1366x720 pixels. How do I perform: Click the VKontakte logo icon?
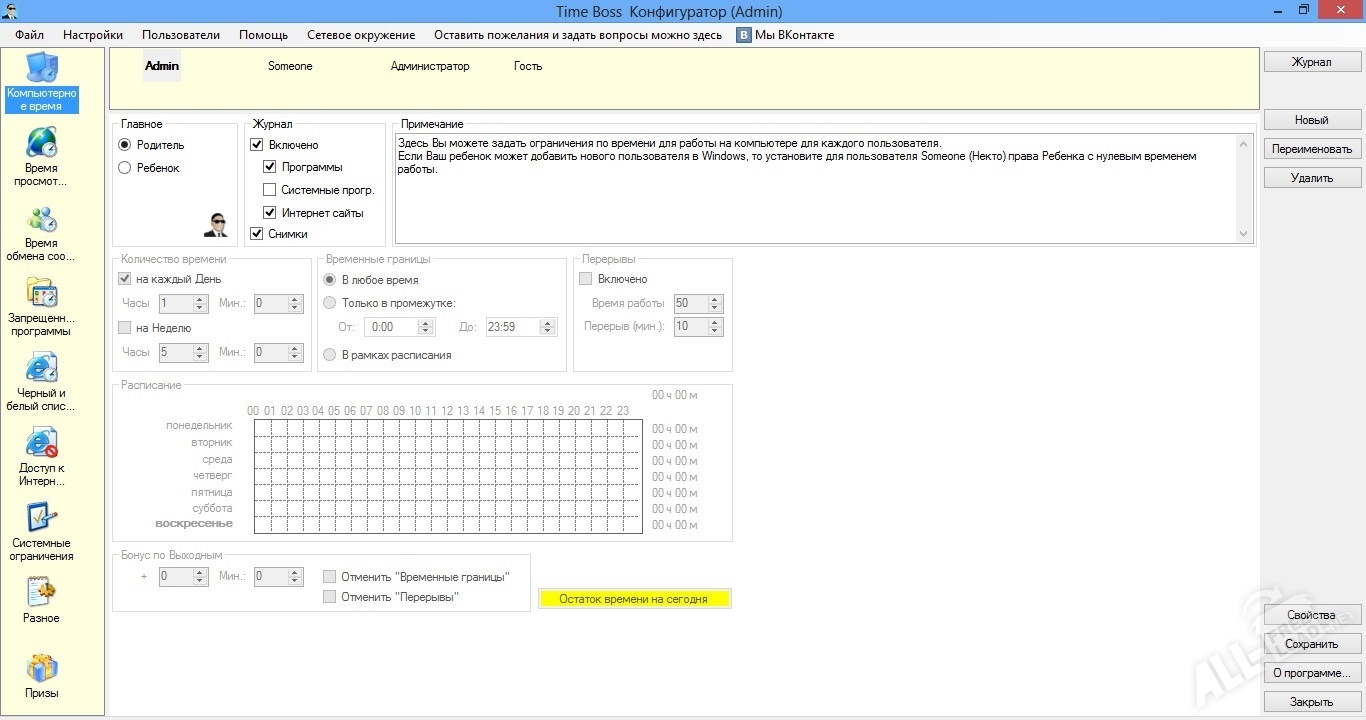click(744, 35)
